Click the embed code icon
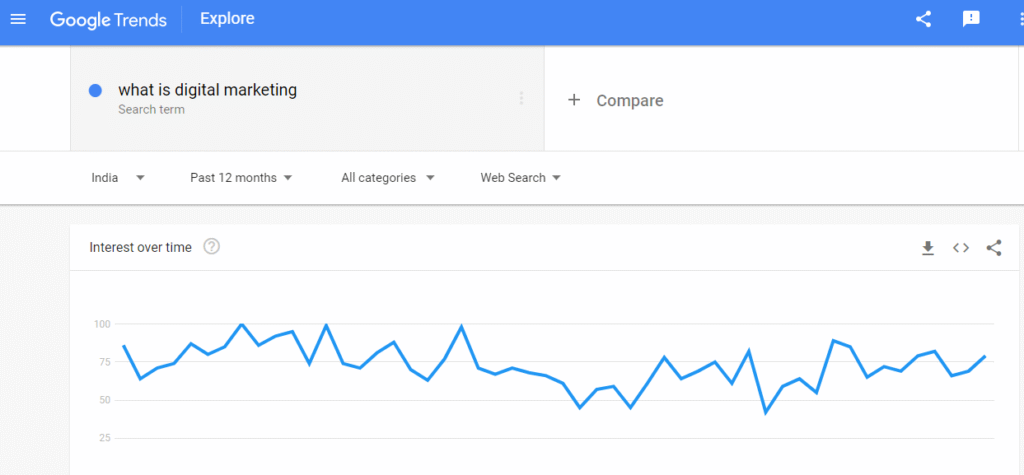The image size is (1024, 475). (961, 248)
